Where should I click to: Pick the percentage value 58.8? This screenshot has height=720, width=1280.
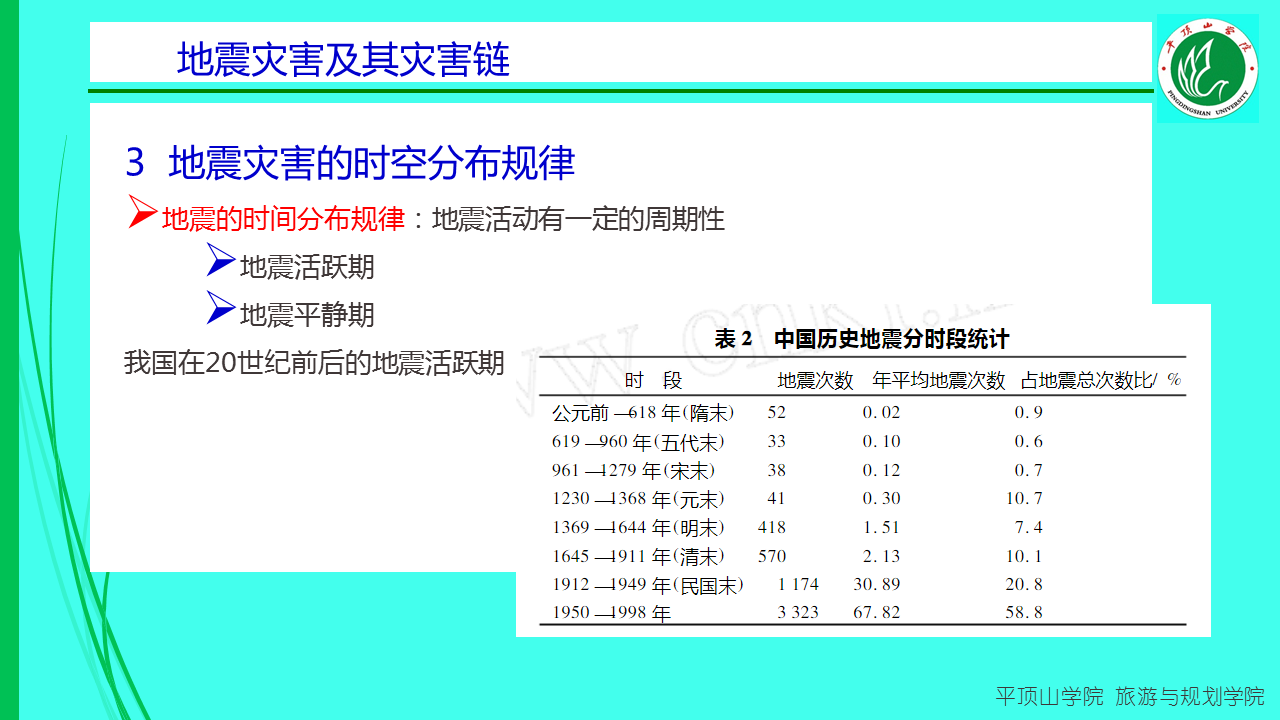pos(1024,613)
